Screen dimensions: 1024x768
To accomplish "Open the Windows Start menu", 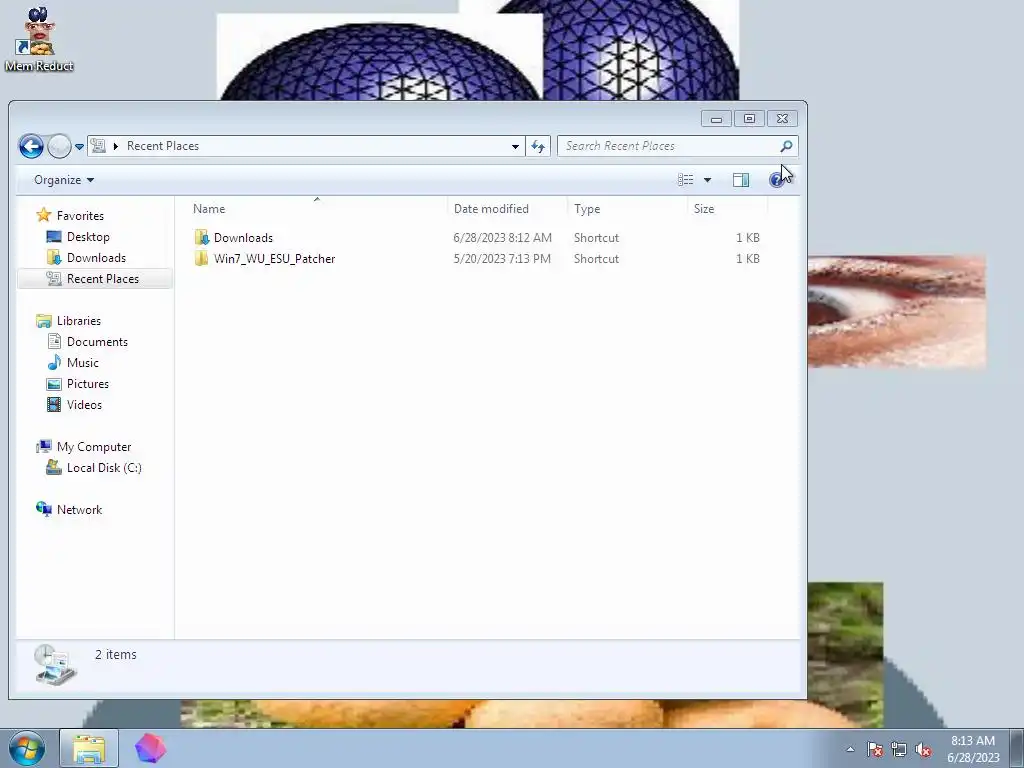I will 26,748.
